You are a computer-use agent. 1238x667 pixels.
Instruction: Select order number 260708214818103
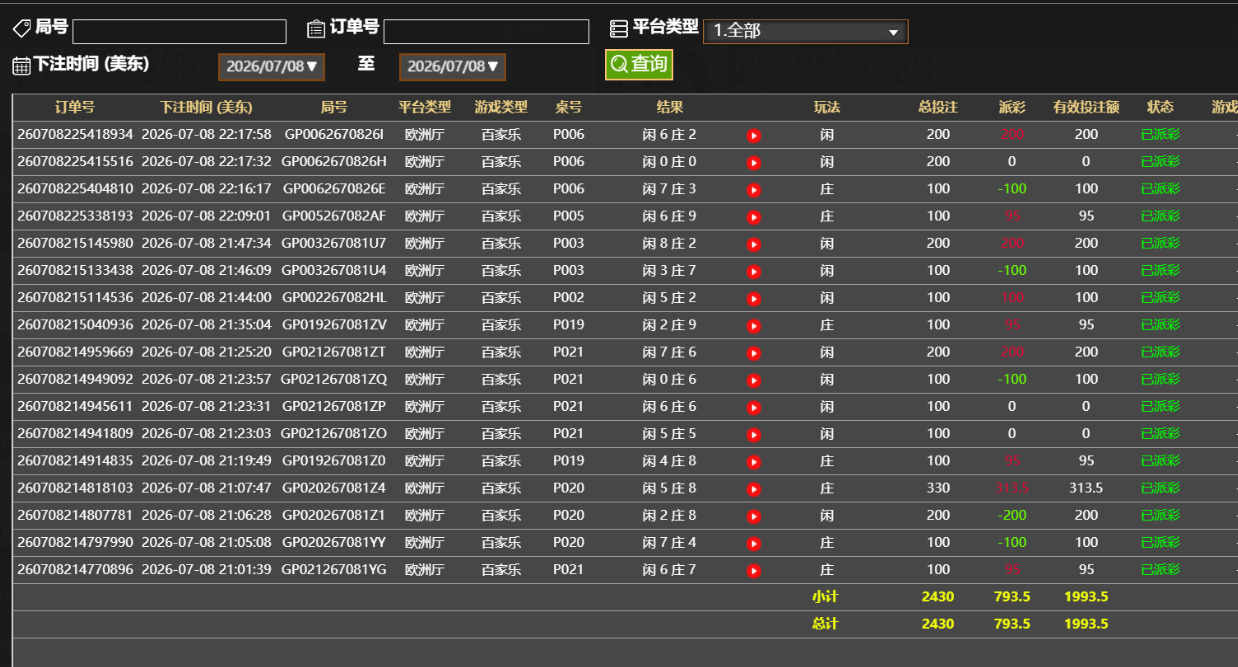[x=75, y=488]
